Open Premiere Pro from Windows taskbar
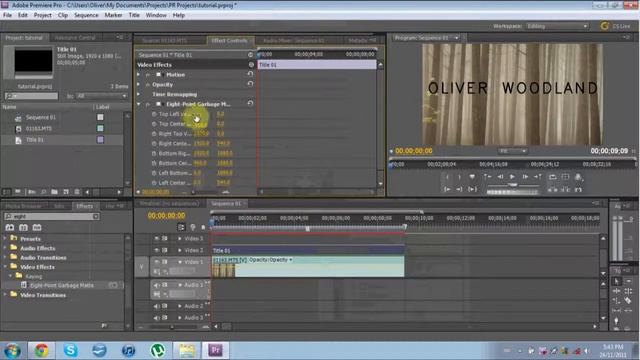 (215, 350)
